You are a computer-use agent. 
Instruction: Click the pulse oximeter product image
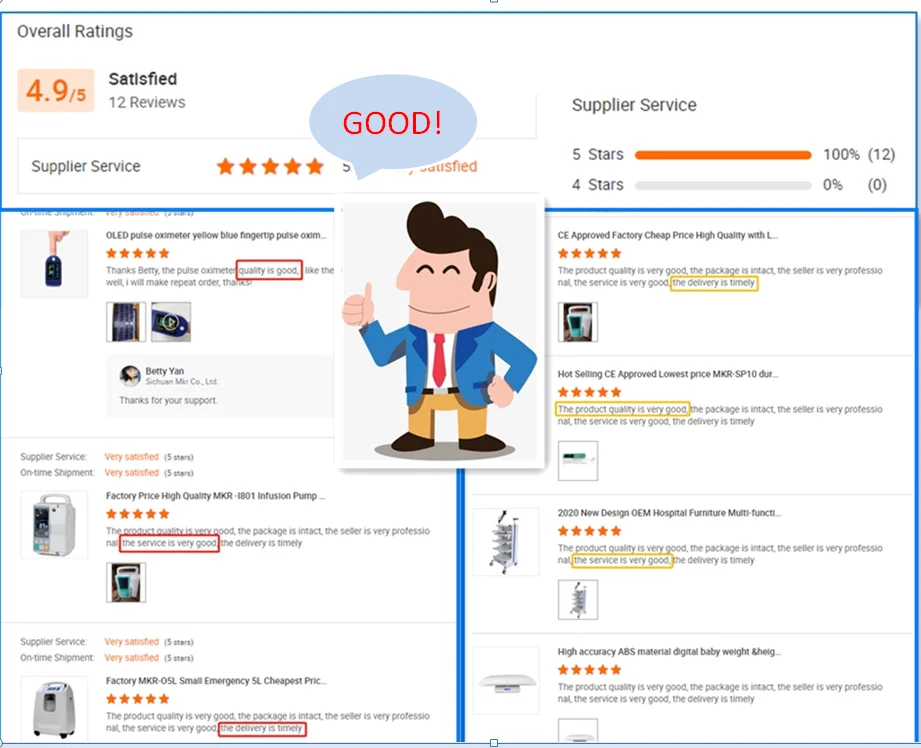pos(54,264)
